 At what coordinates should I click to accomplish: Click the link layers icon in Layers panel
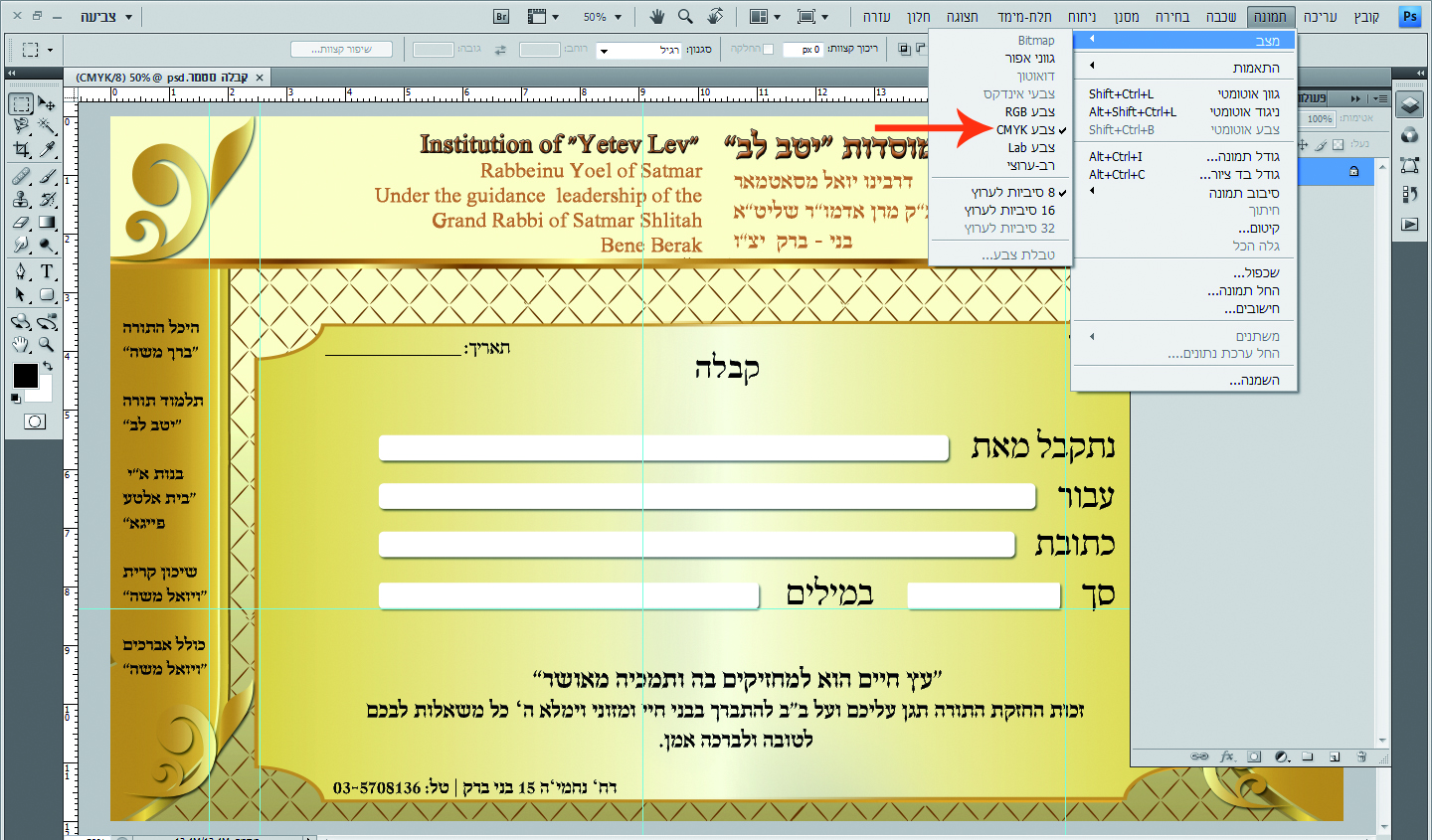(x=1200, y=756)
